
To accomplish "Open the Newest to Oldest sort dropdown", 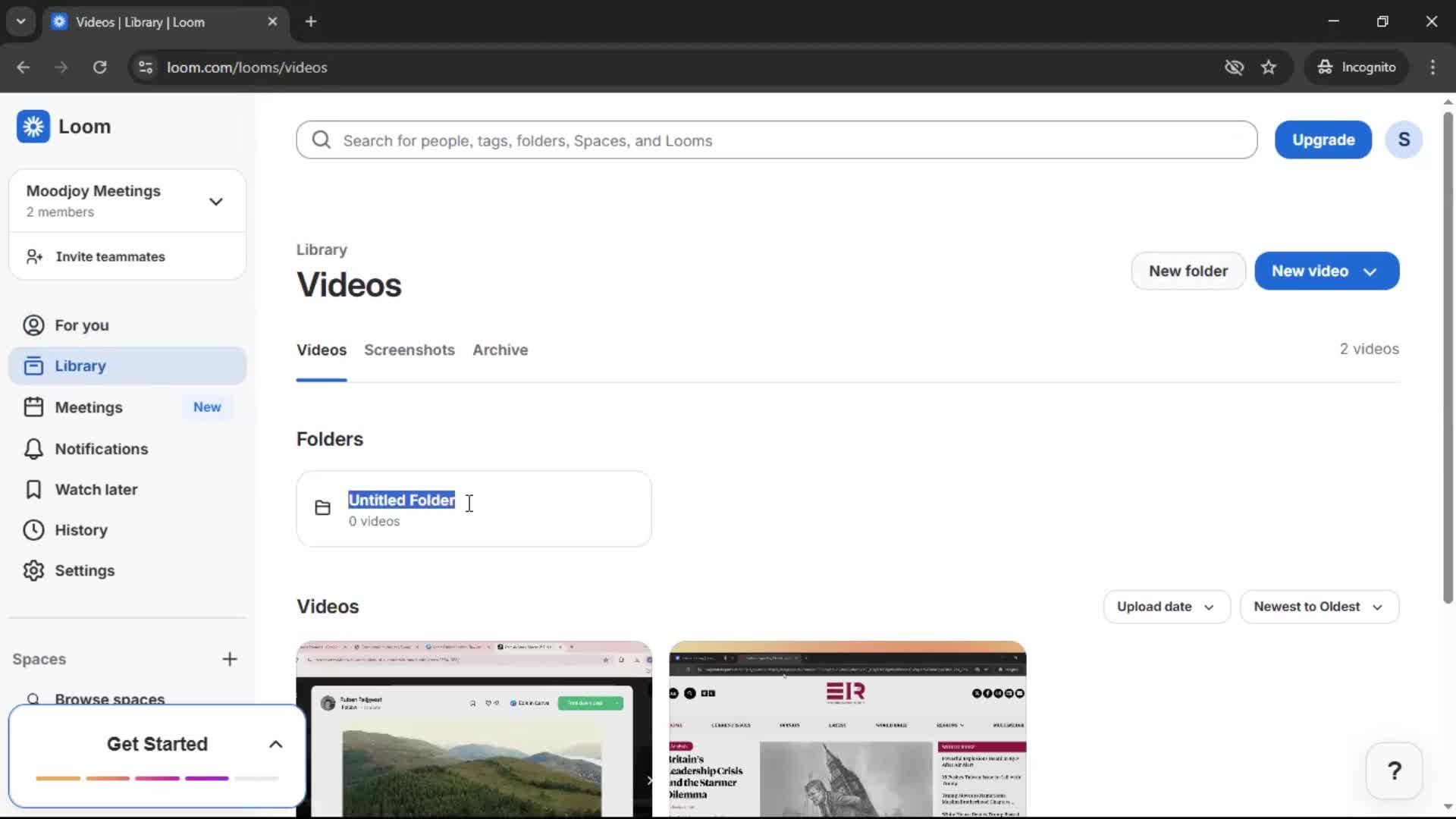I will pyautogui.click(x=1319, y=607).
